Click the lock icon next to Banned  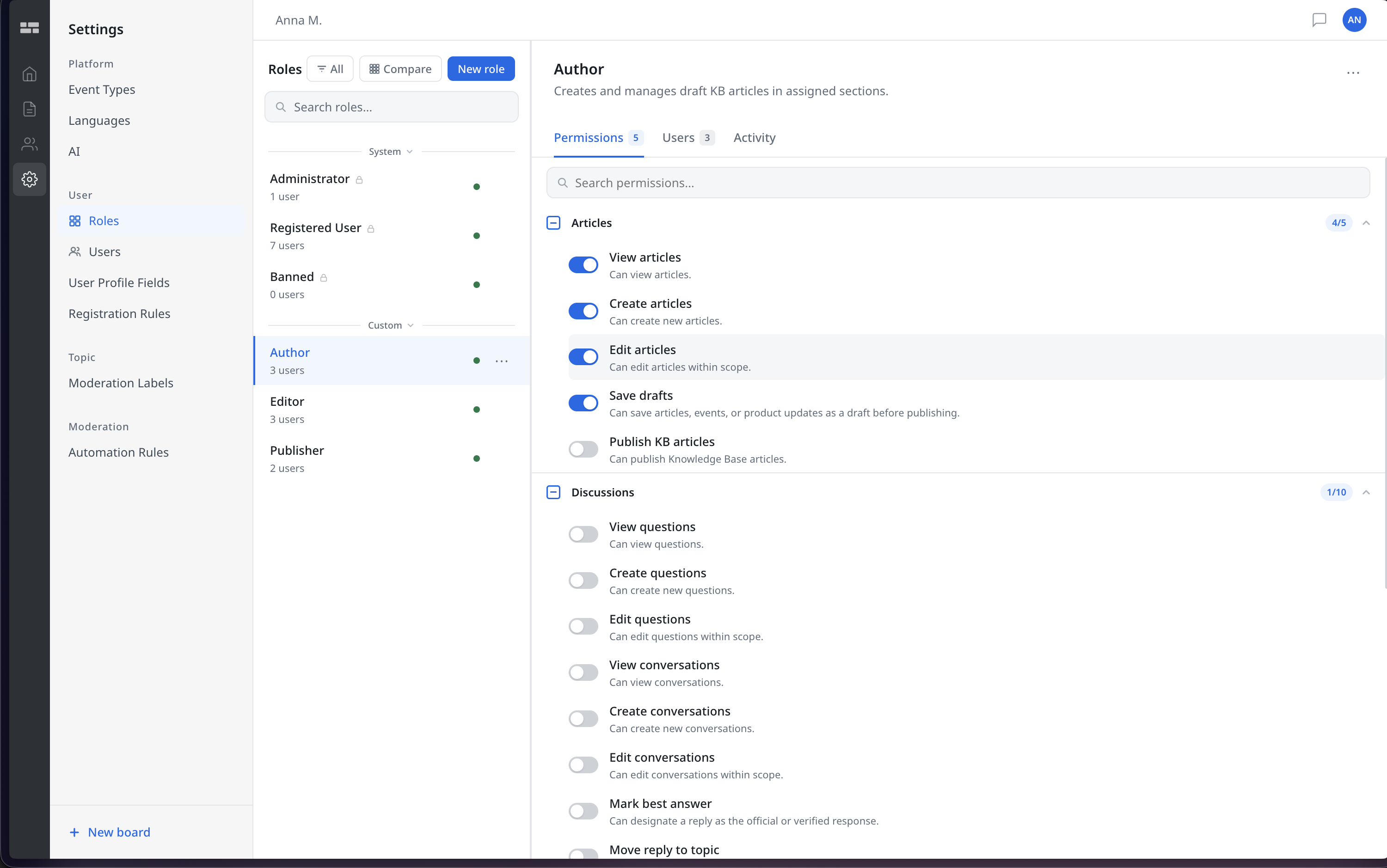[324, 277]
